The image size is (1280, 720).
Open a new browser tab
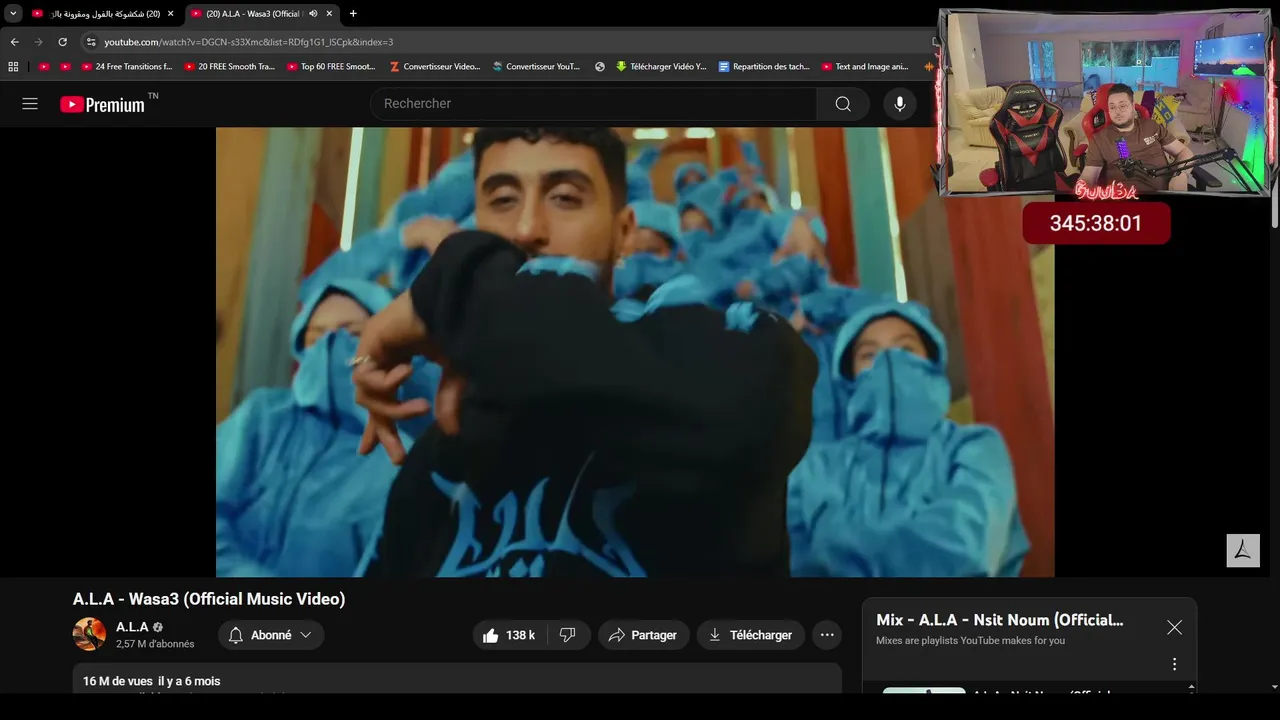pyautogui.click(x=353, y=14)
